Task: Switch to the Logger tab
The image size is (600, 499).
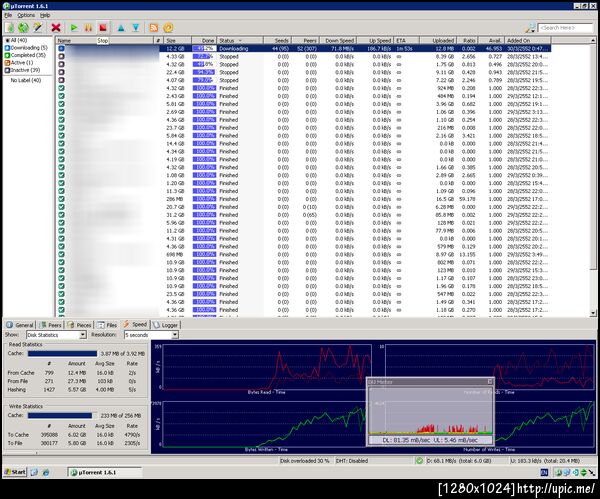Action: click(165, 325)
